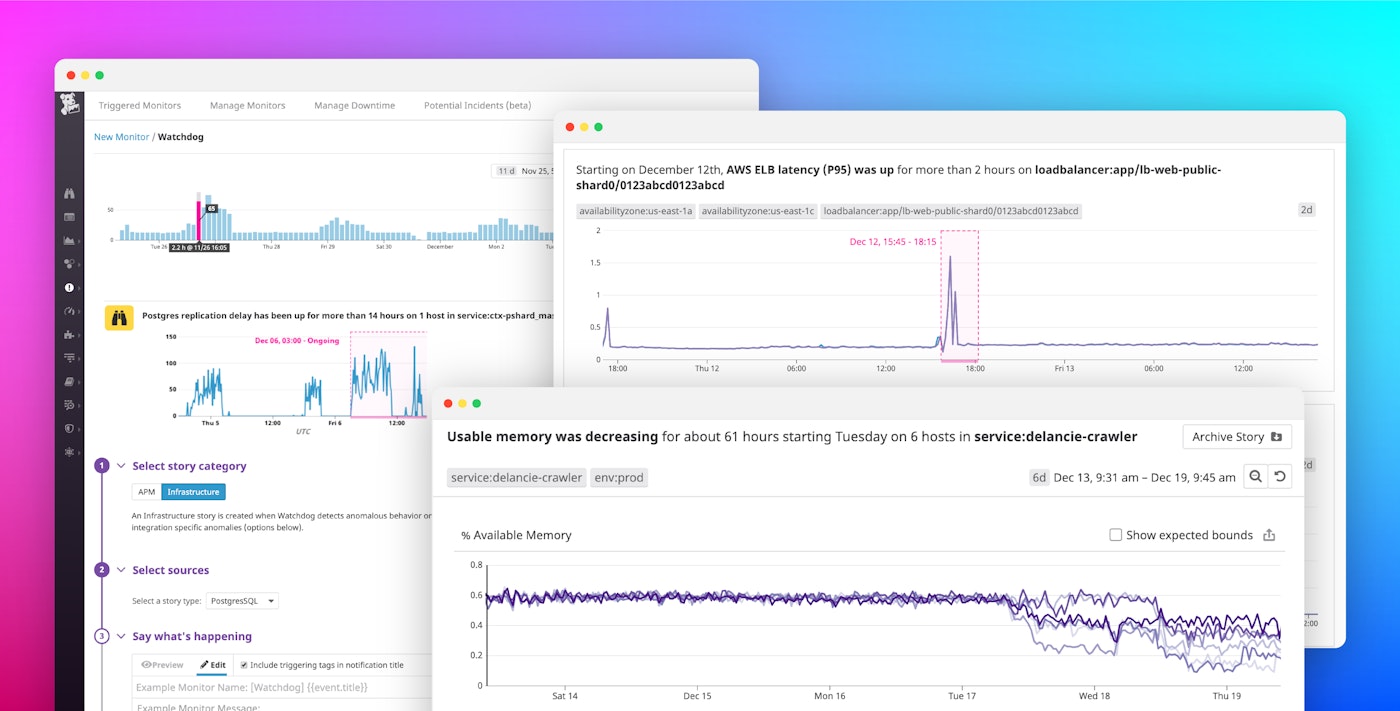
Task: Switch to the Manage Monitors tab
Action: (247, 105)
